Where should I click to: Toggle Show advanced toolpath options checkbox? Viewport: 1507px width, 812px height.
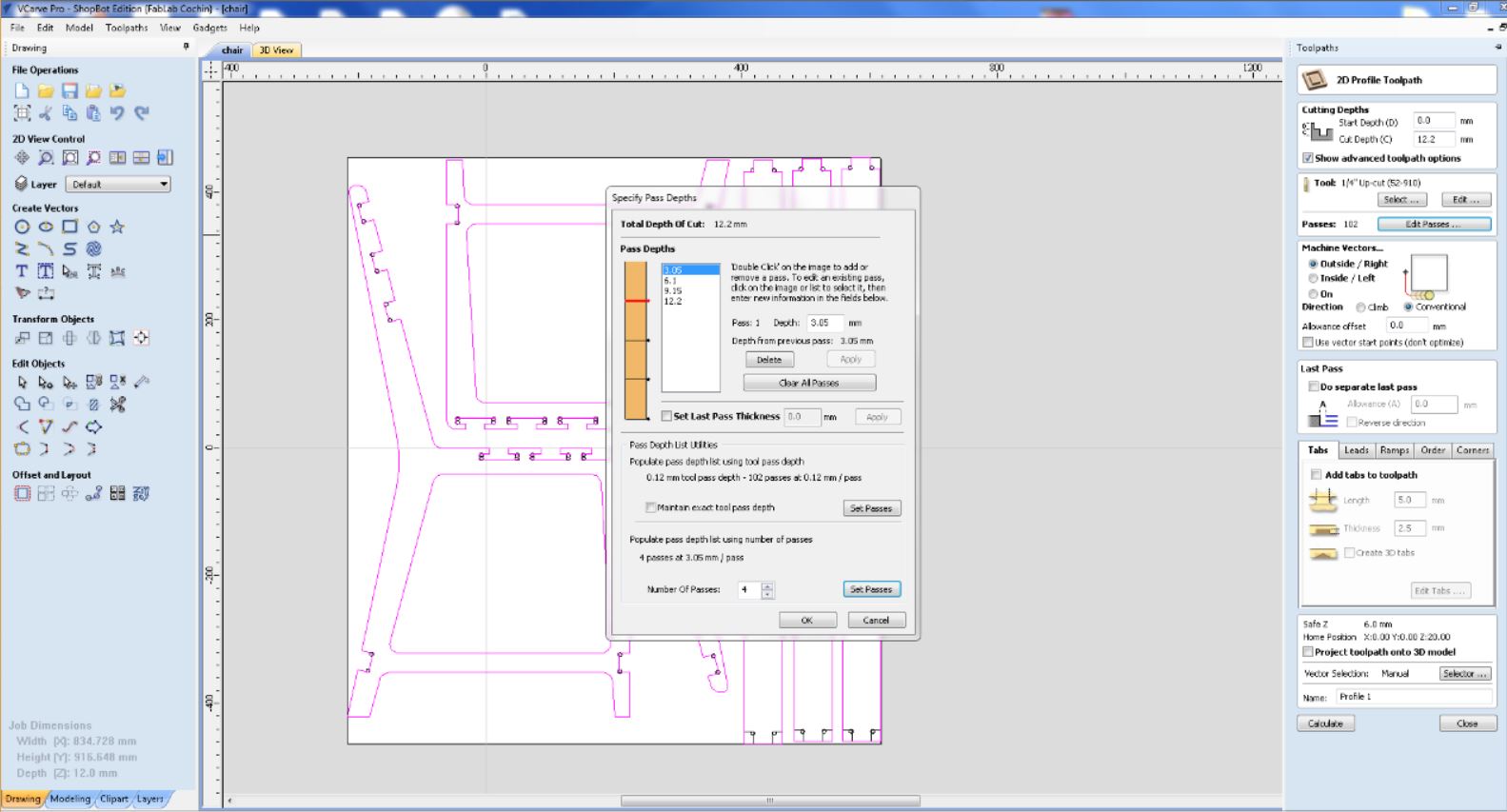click(1308, 158)
